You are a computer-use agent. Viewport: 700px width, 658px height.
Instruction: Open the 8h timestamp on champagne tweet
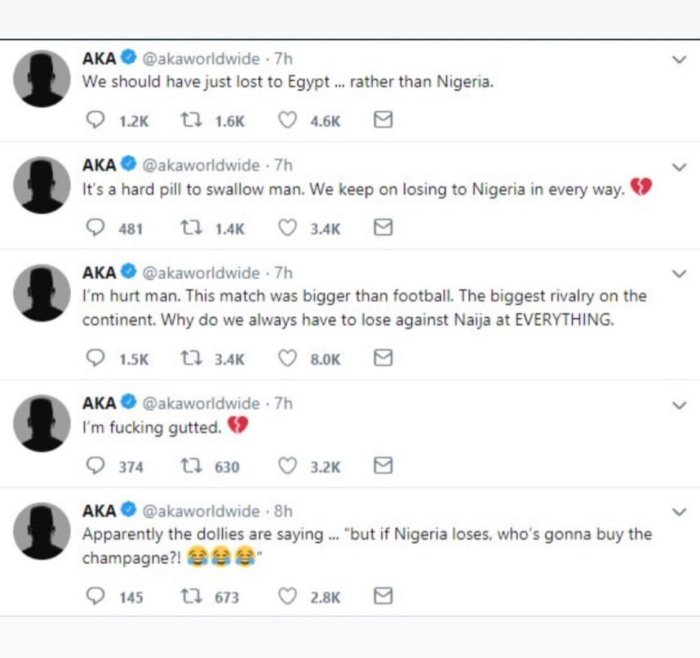pos(283,511)
